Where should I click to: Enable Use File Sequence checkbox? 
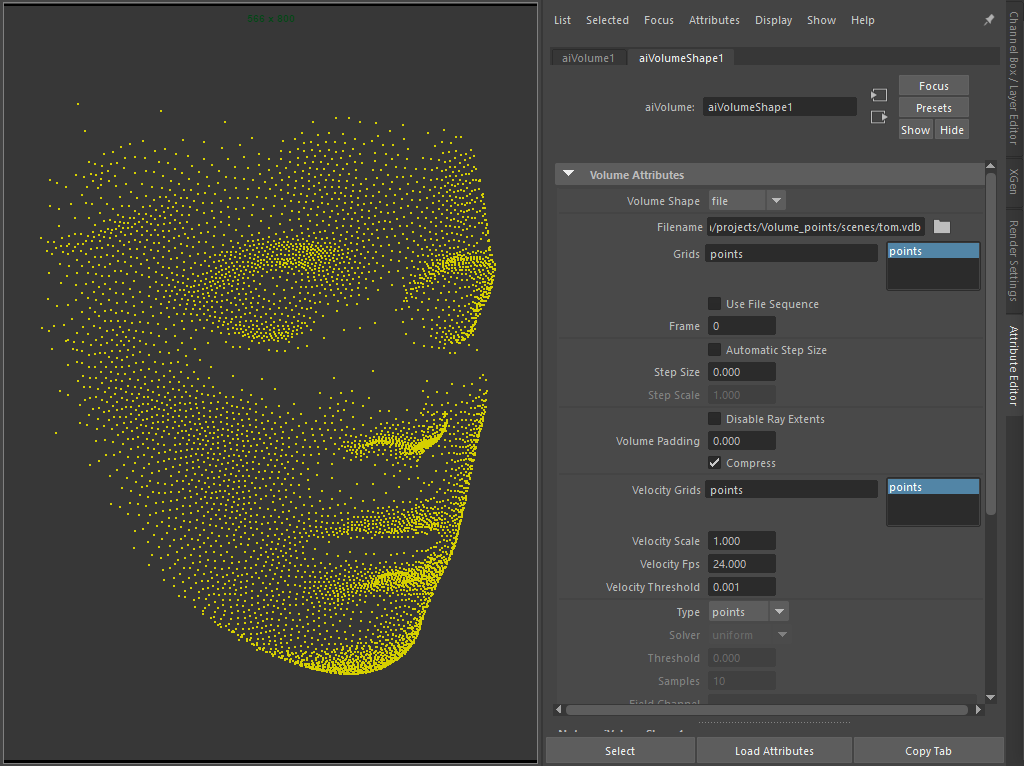coord(715,304)
